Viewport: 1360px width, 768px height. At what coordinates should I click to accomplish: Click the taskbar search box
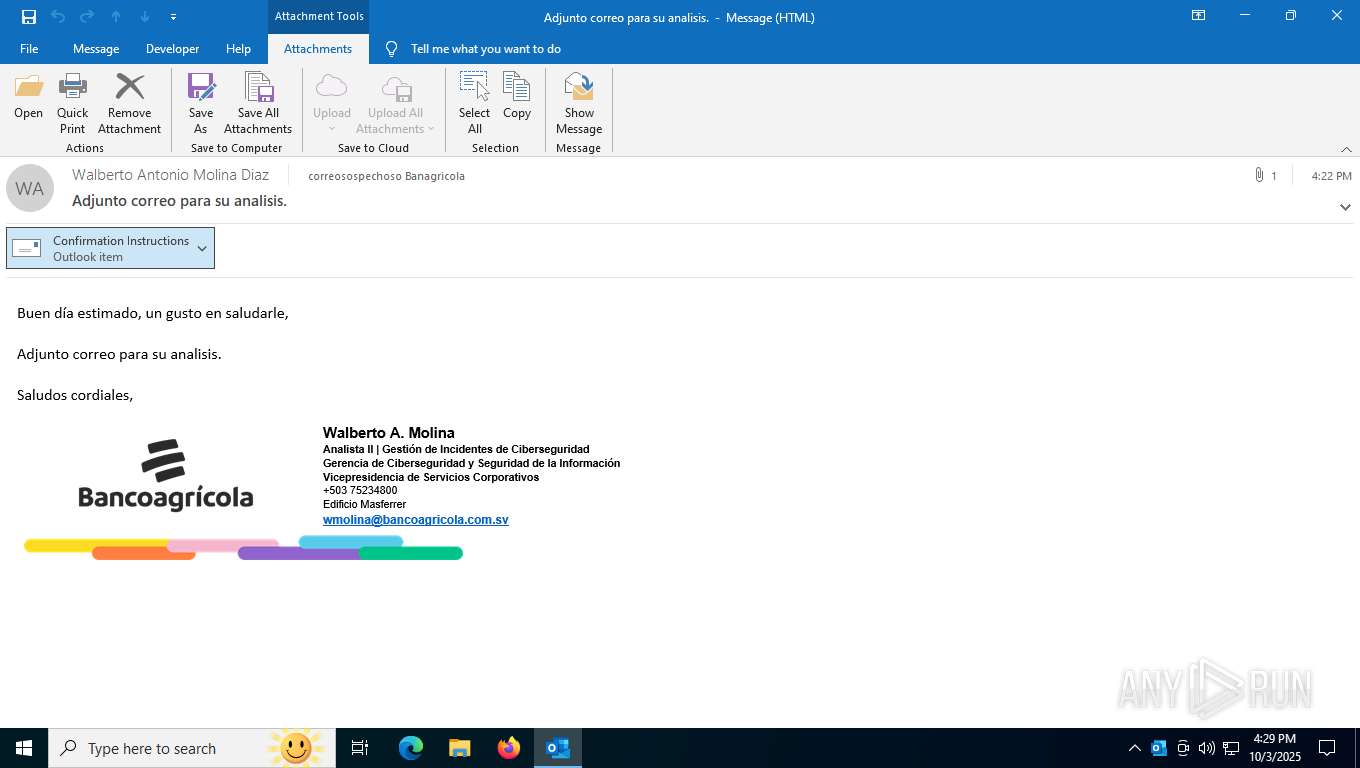[192, 748]
